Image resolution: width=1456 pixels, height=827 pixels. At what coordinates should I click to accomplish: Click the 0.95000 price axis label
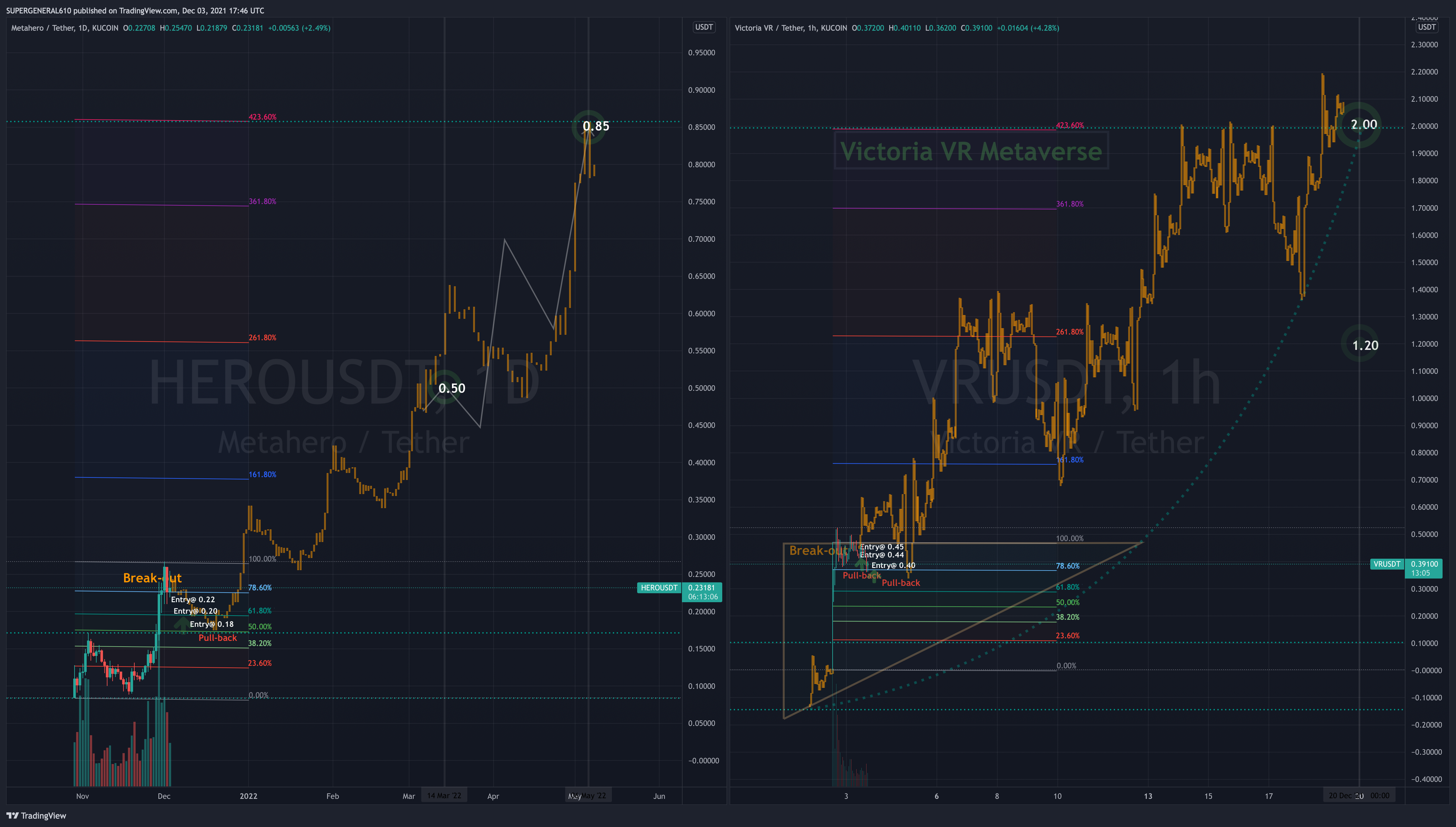(701, 53)
